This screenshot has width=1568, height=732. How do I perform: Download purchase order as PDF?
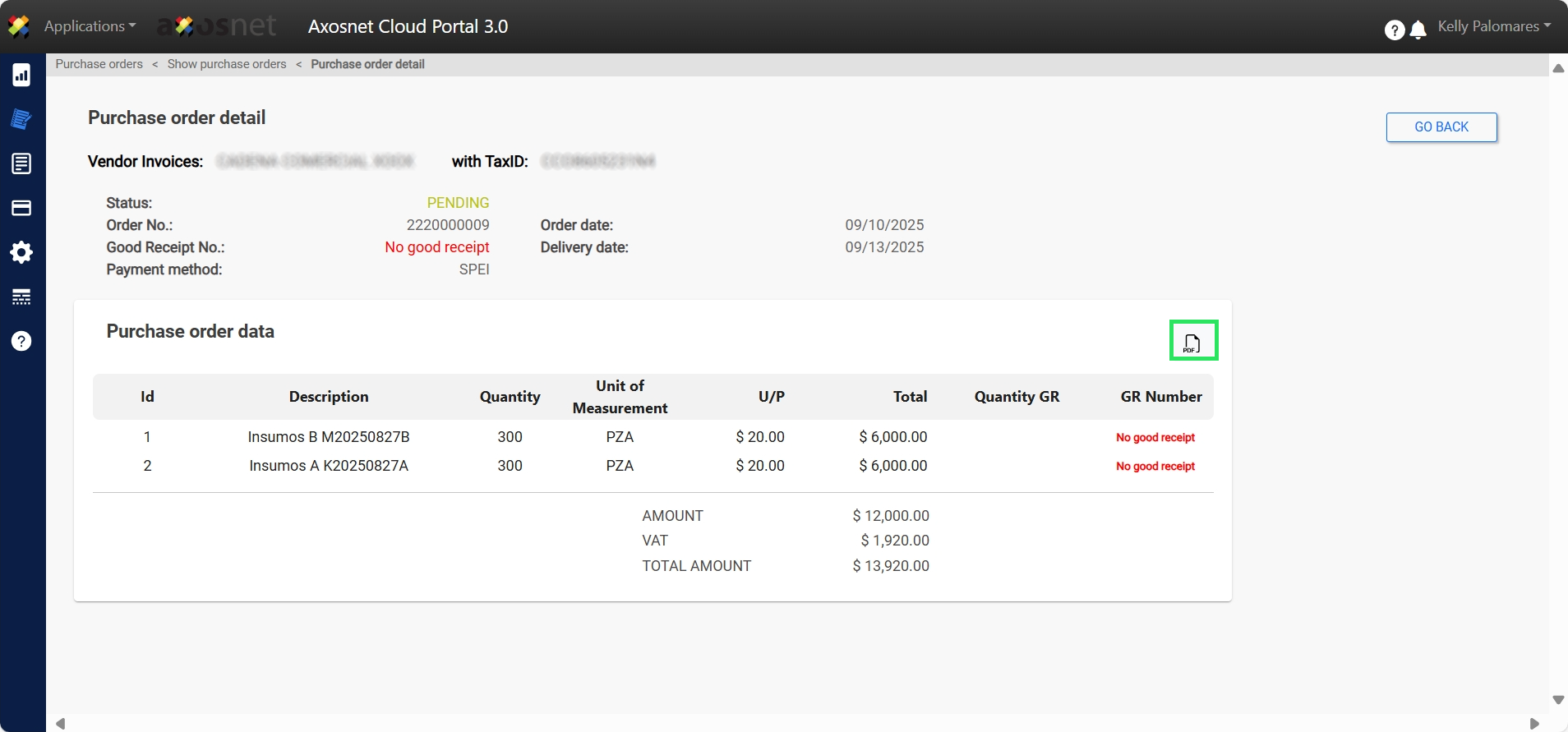coord(1192,341)
